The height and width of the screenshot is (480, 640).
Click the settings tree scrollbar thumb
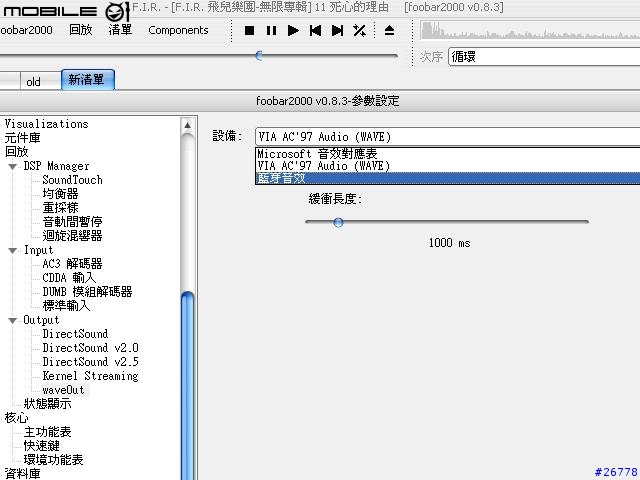tap(187, 386)
